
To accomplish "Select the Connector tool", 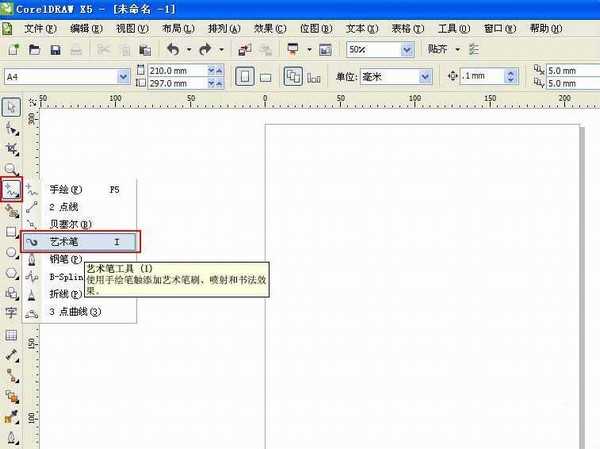I will pyautogui.click(x=11, y=376).
